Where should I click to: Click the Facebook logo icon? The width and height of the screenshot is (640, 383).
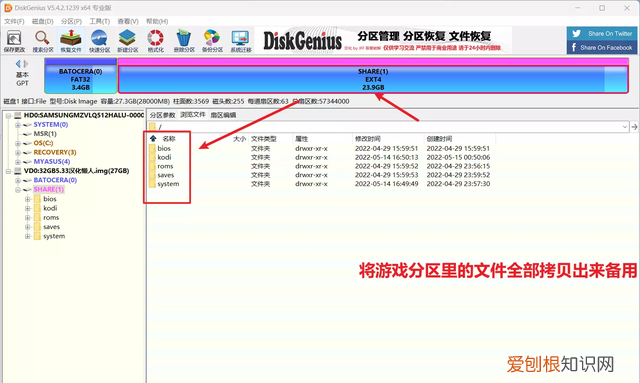point(574,47)
